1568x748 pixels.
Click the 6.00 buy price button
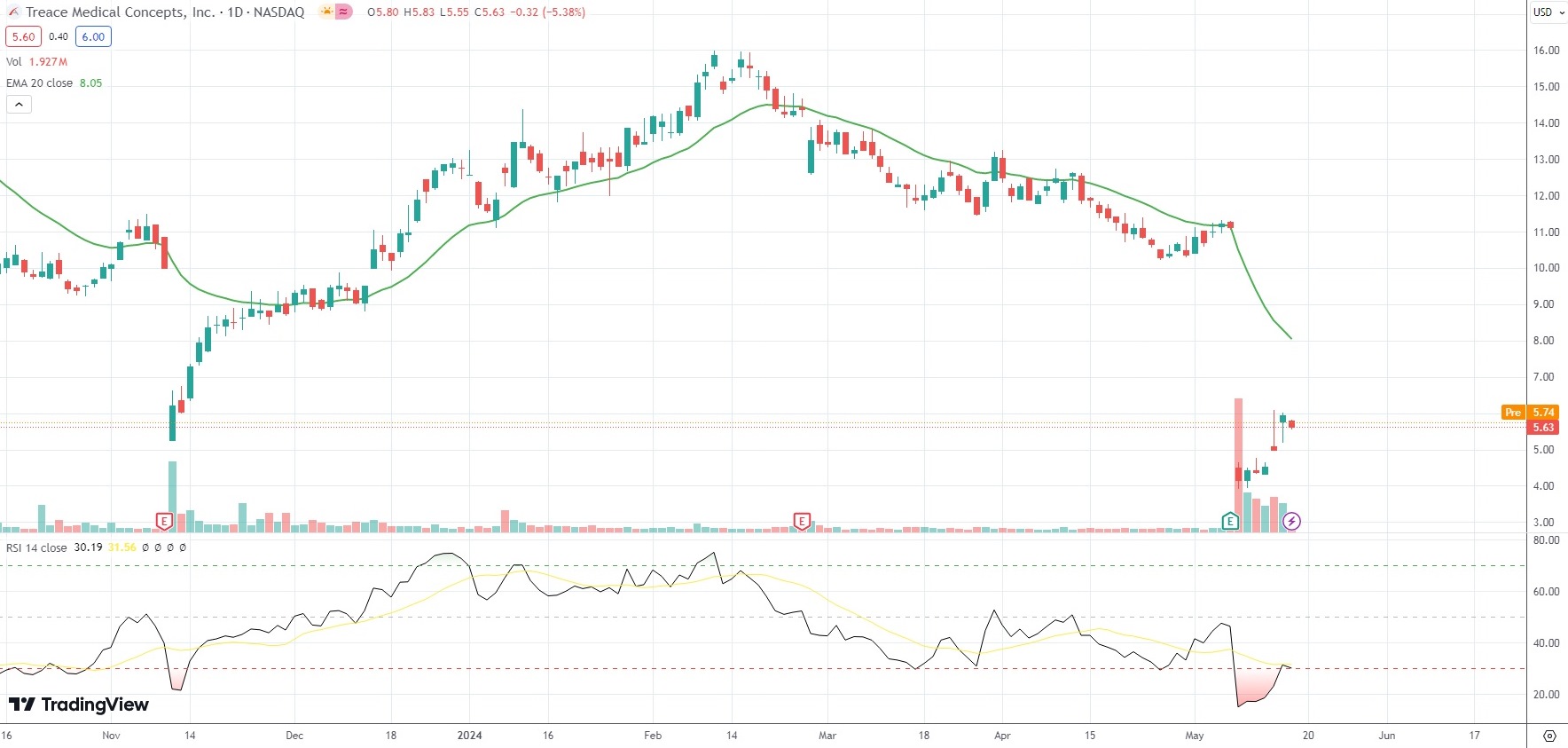coord(93,36)
